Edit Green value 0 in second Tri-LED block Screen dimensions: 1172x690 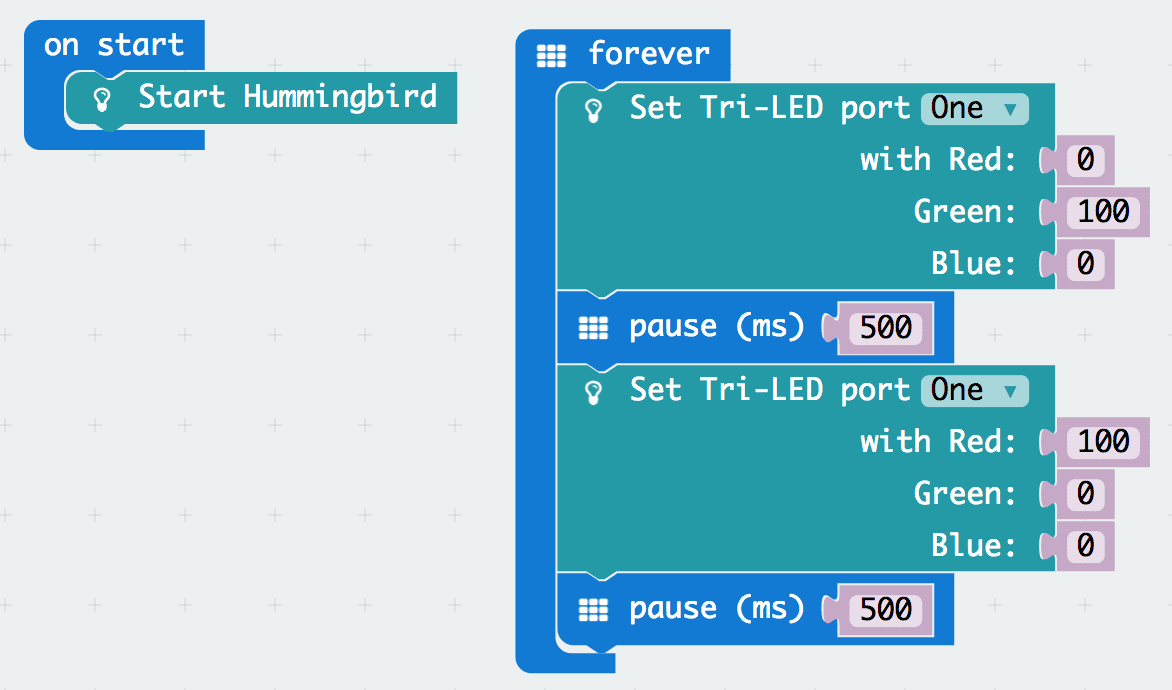click(1084, 494)
